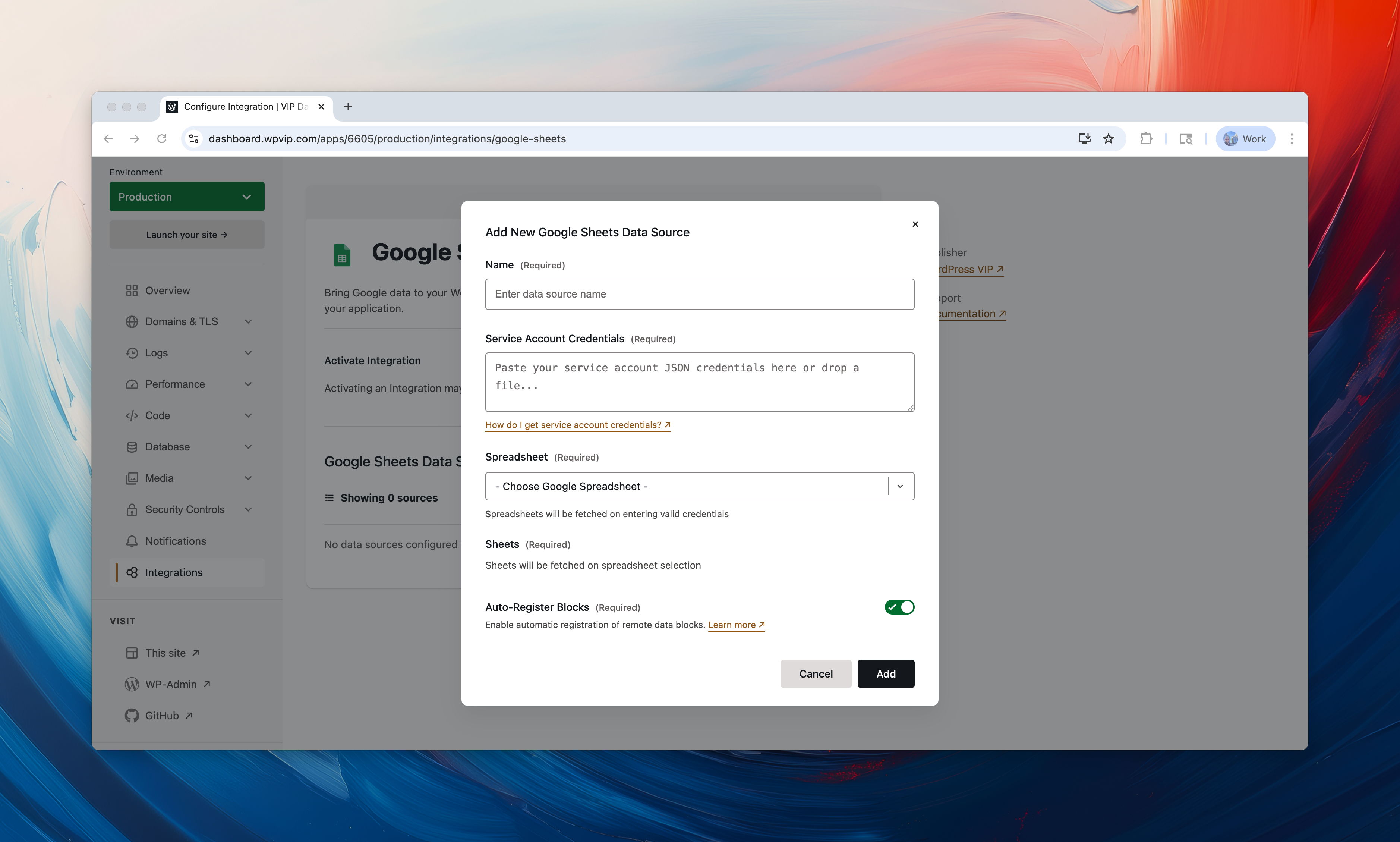Go back with browser back arrow
The width and height of the screenshot is (1400, 842).
click(x=108, y=138)
